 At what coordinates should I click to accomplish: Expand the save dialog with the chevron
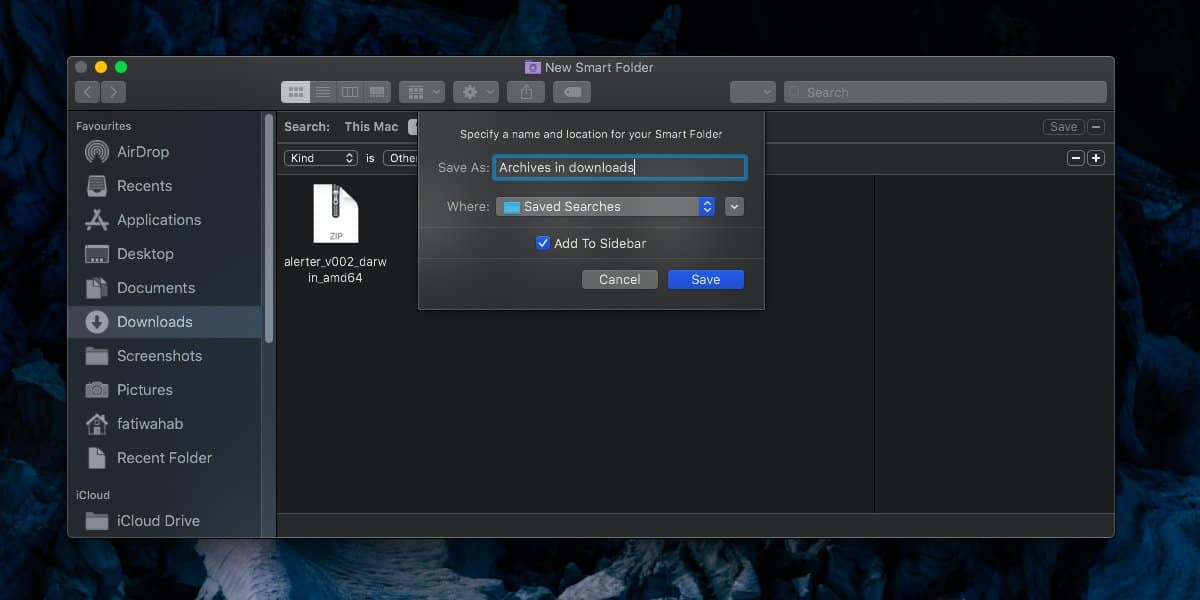coord(735,207)
